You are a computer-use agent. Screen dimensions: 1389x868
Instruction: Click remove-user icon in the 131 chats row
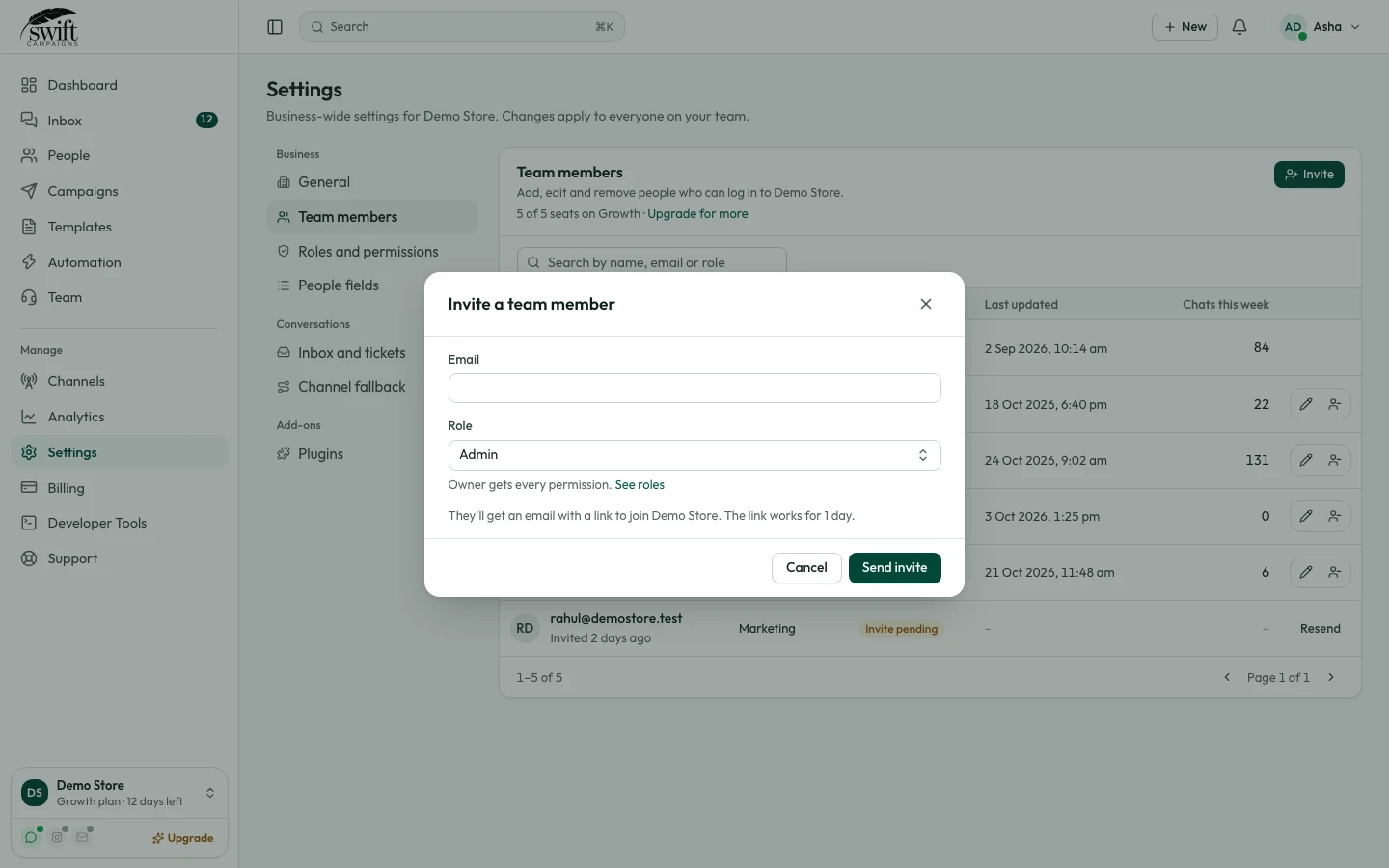pos(1335,460)
